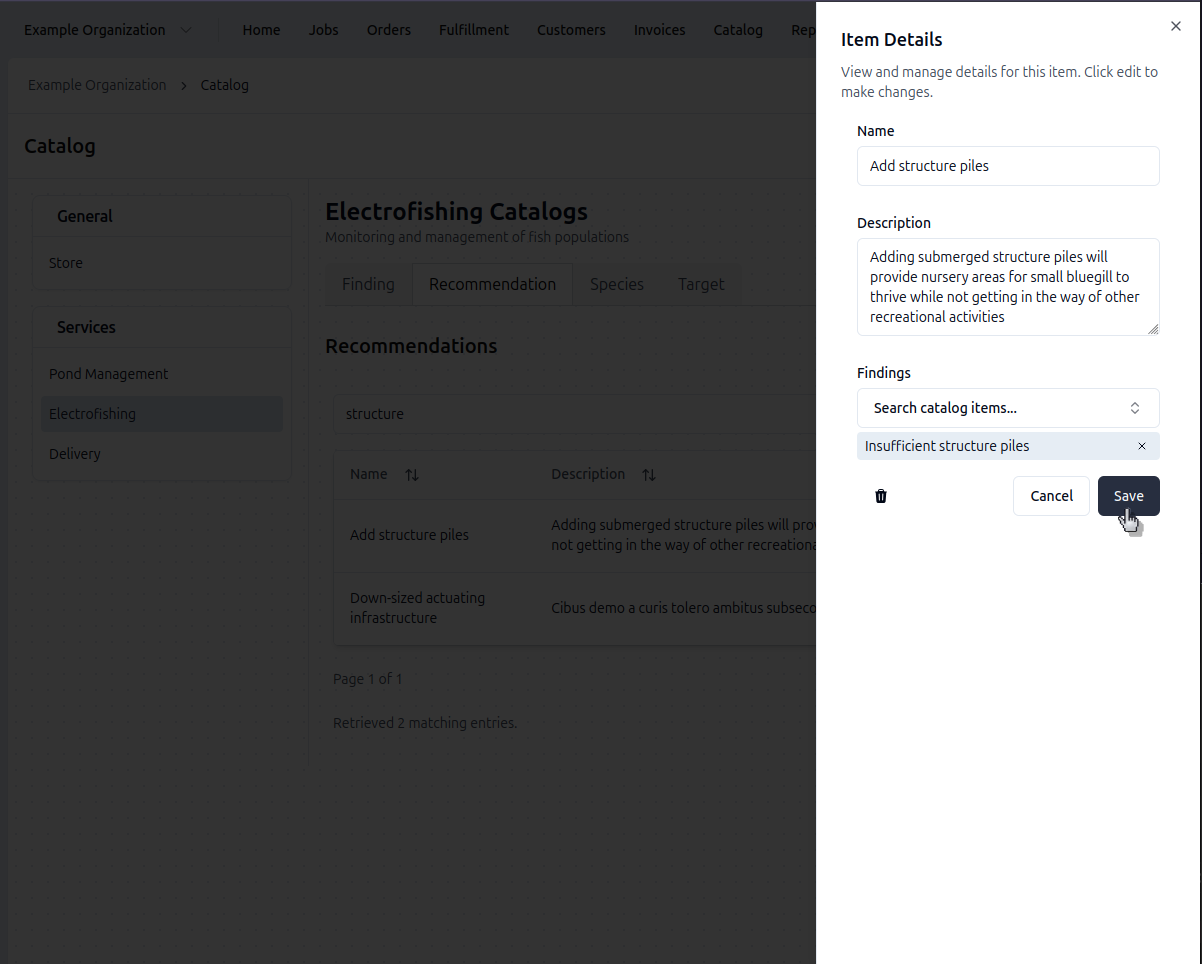Open the Search catalog items combobox
The width and height of the screenshot is (1202, 964).
[1008, 408]
